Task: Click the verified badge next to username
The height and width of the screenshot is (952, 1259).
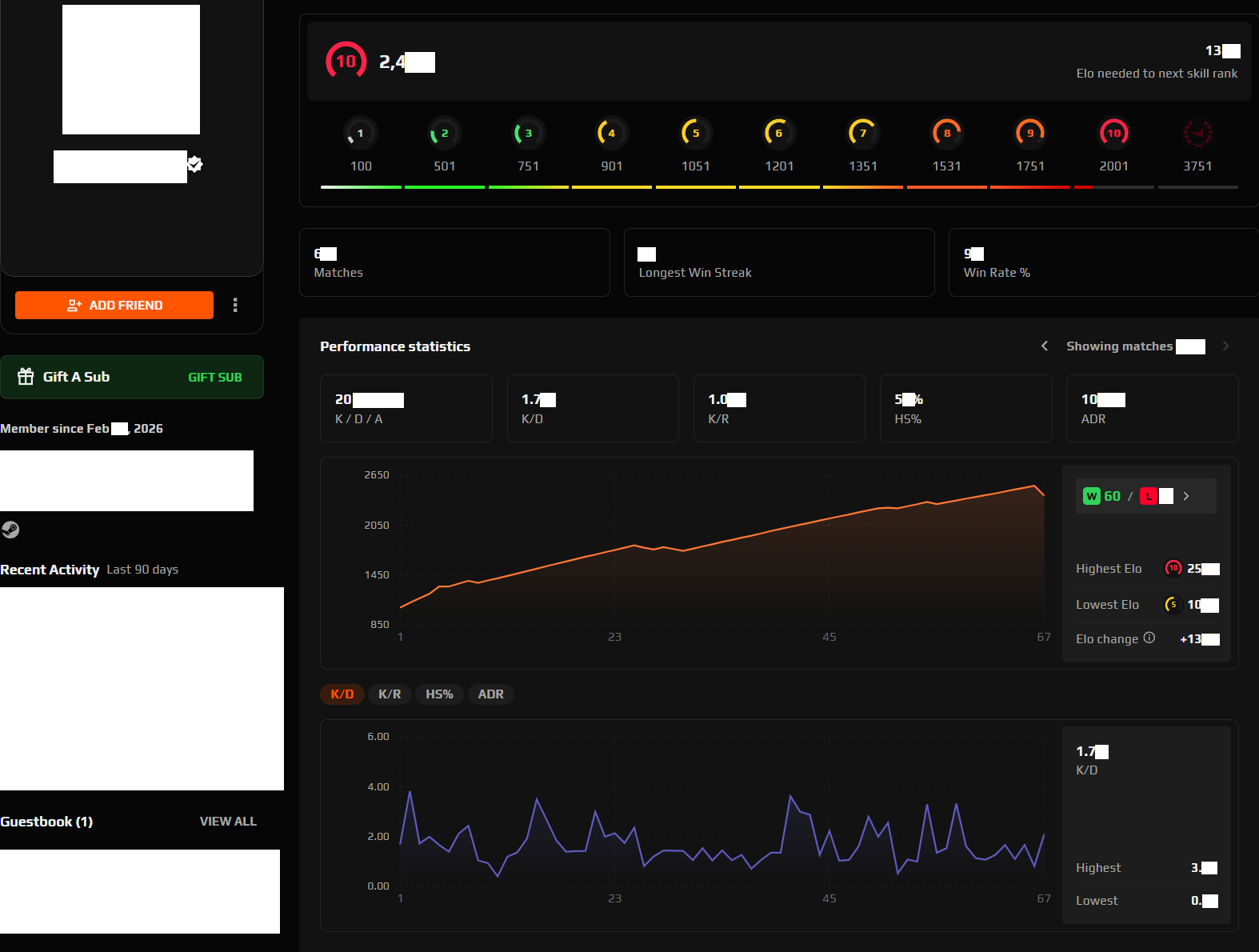Action: click(x=195, y=164)
